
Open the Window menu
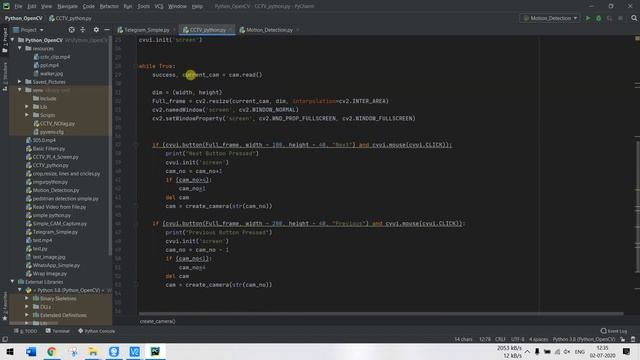point(177,7)
